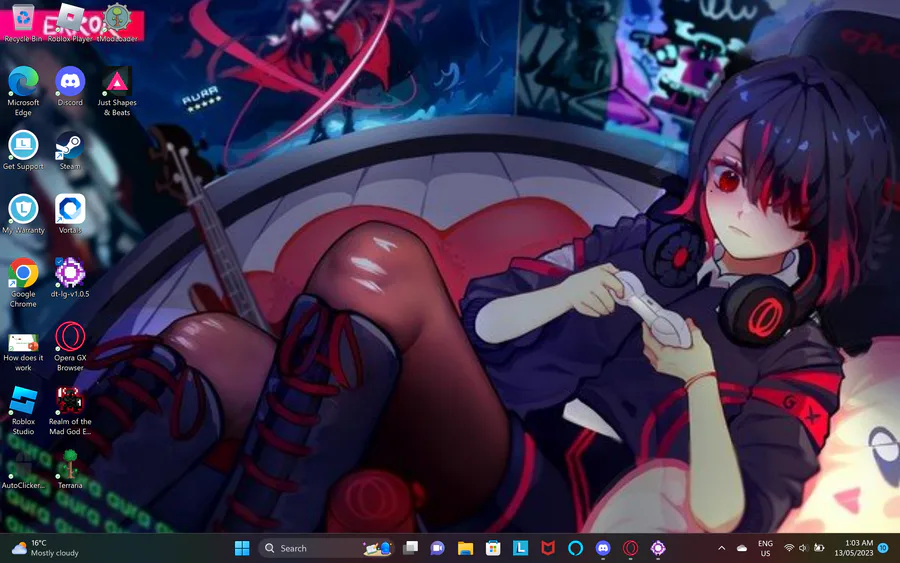
Task: Check the battery status tray icon
Action: click(819, 549)
